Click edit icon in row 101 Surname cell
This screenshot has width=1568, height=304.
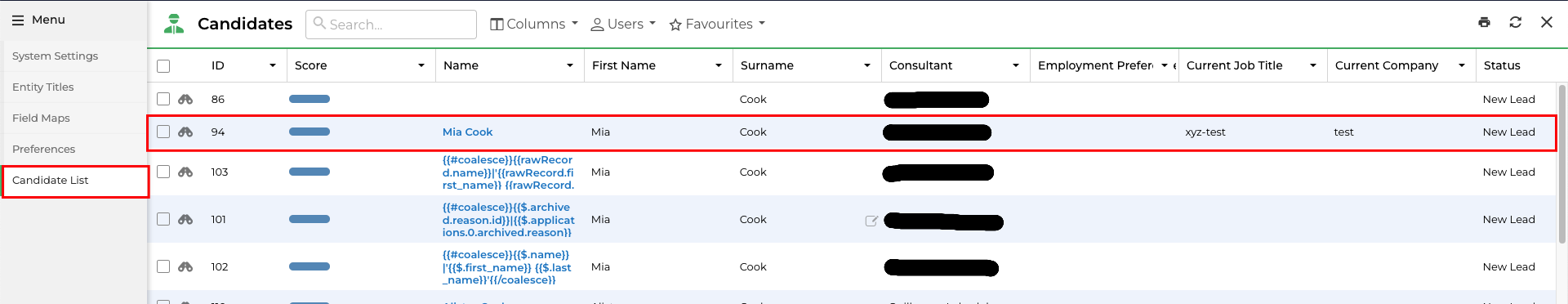871,220
